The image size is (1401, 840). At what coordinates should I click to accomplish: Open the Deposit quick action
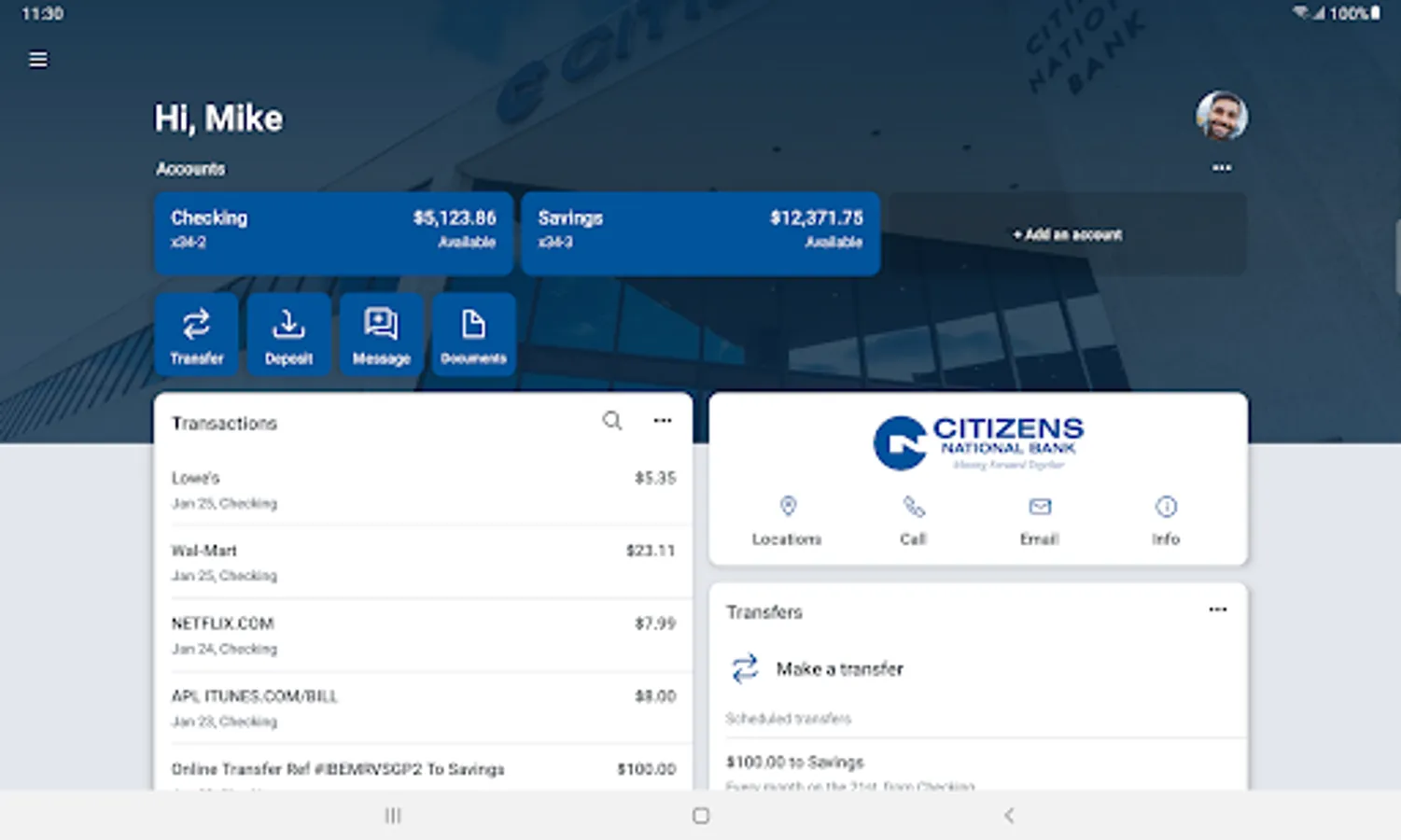point(288,335)
